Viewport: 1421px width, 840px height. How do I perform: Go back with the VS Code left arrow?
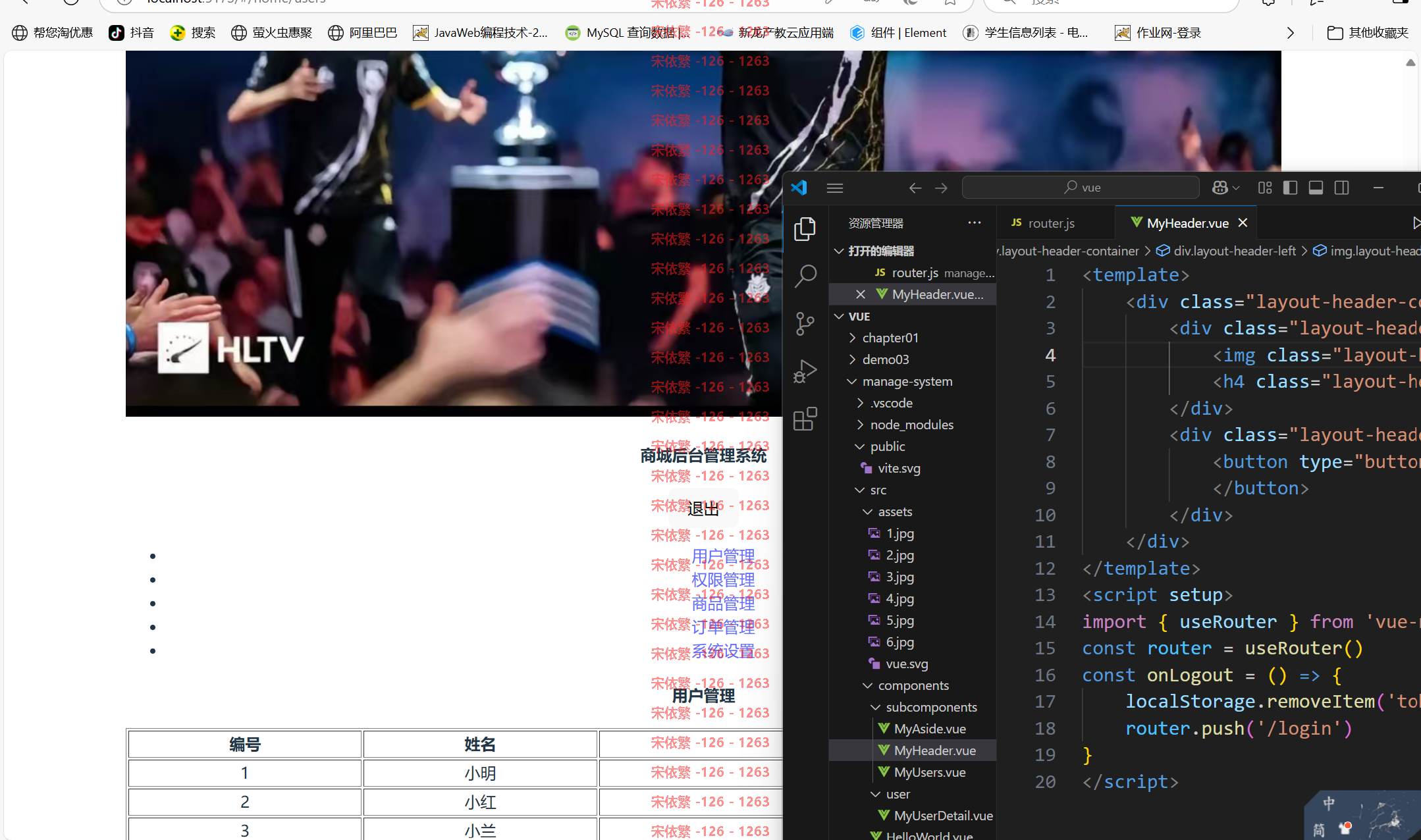915,188
